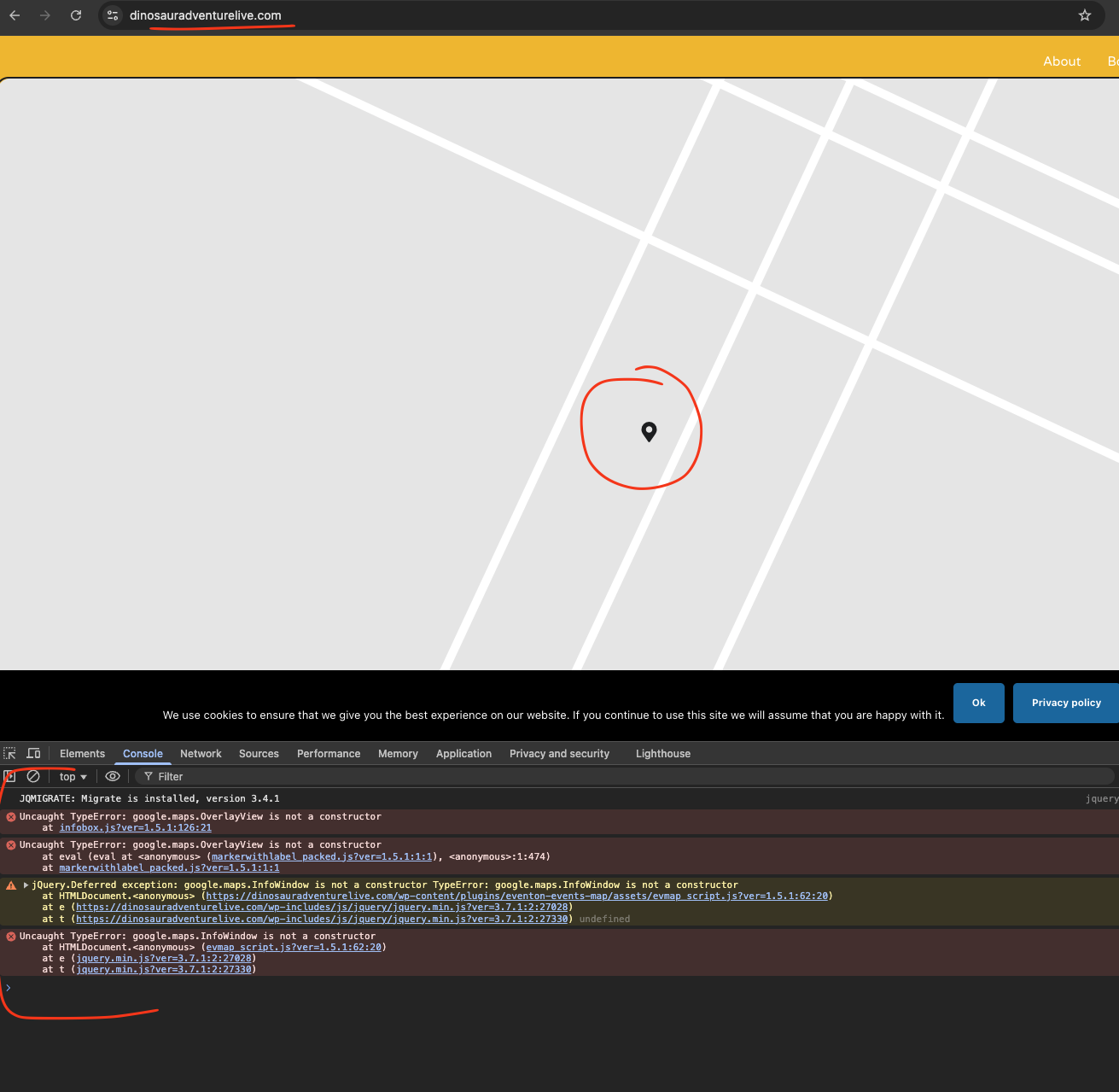Open the Lighthouse tab

[x=663, y=753]
